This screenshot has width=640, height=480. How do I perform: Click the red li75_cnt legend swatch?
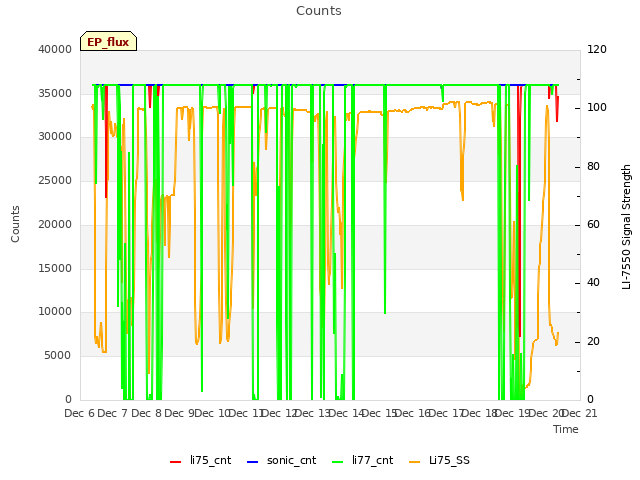[176, 462]
